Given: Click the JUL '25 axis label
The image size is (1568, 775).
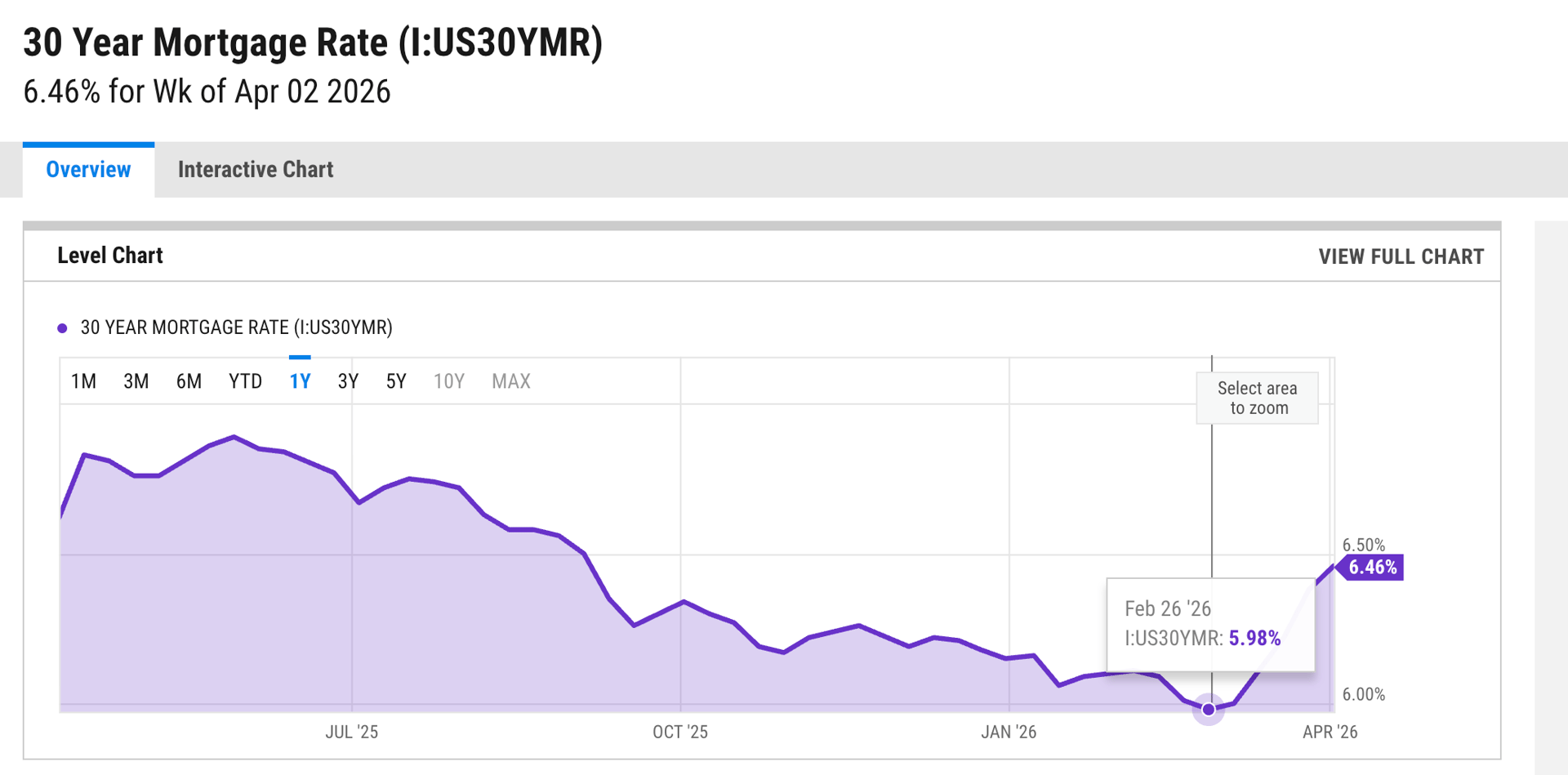Looking at the screenshot, I should coord(351,732).
